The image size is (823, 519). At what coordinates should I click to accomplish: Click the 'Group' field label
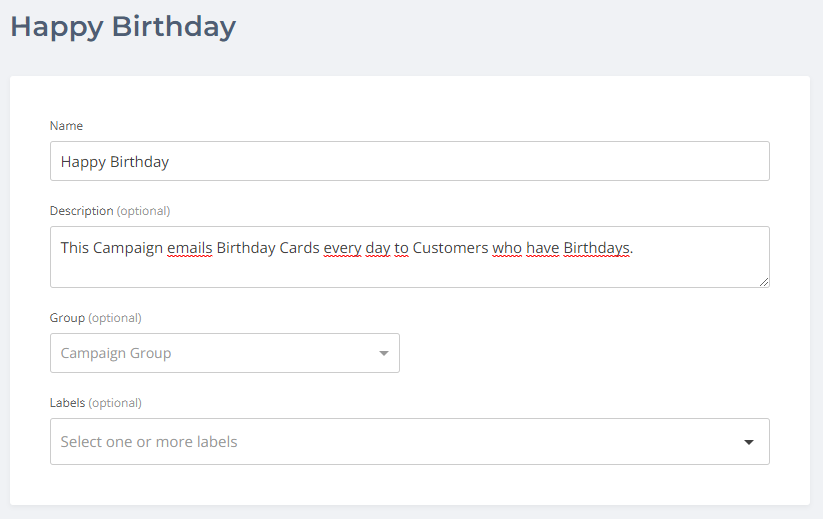click(x=67, y=318)
